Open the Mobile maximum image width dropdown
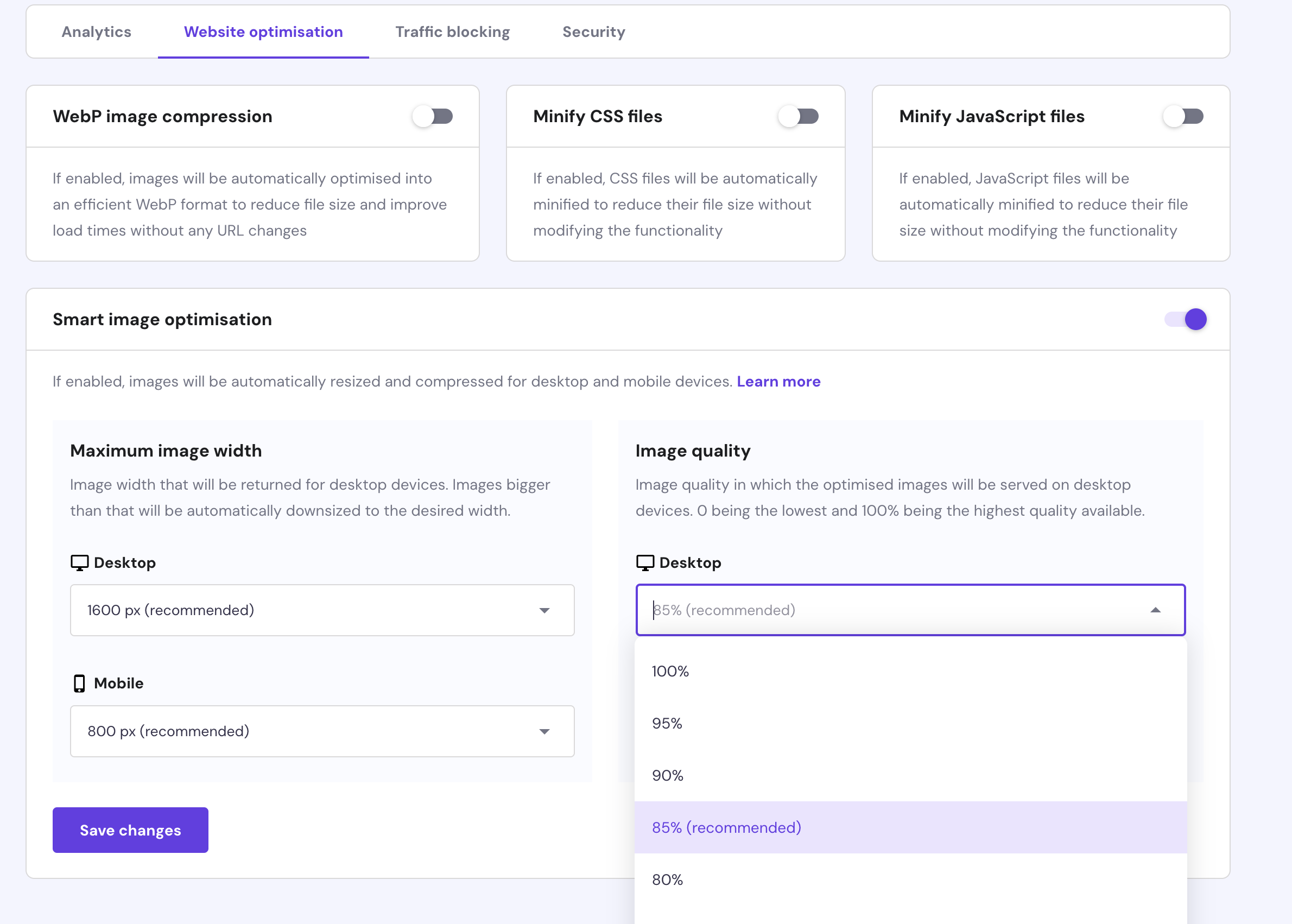Screen dimensions: 1292x924 [322, 731]
